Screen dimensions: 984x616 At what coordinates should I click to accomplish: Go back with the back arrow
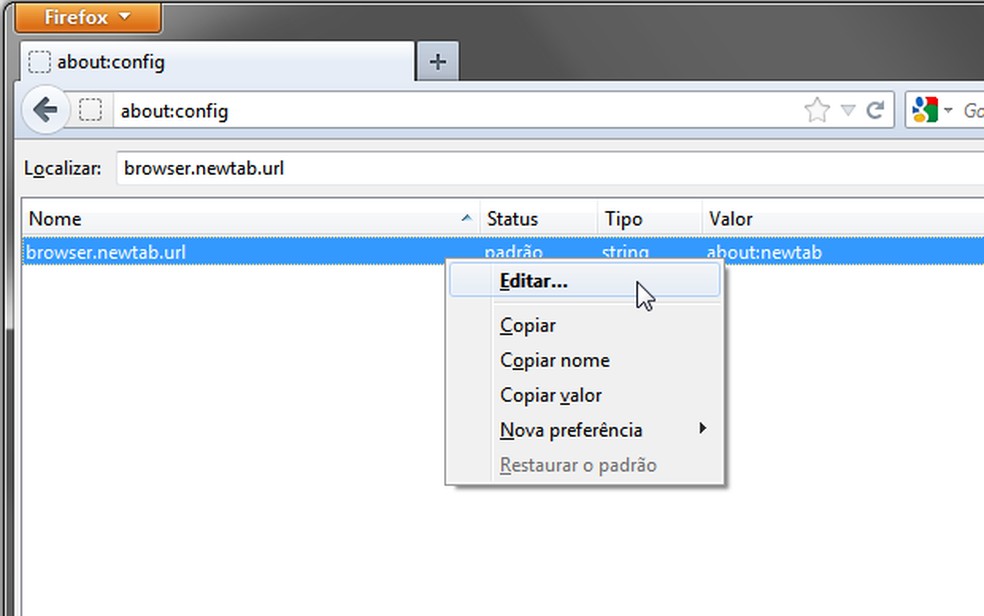(x=45, y=110)
